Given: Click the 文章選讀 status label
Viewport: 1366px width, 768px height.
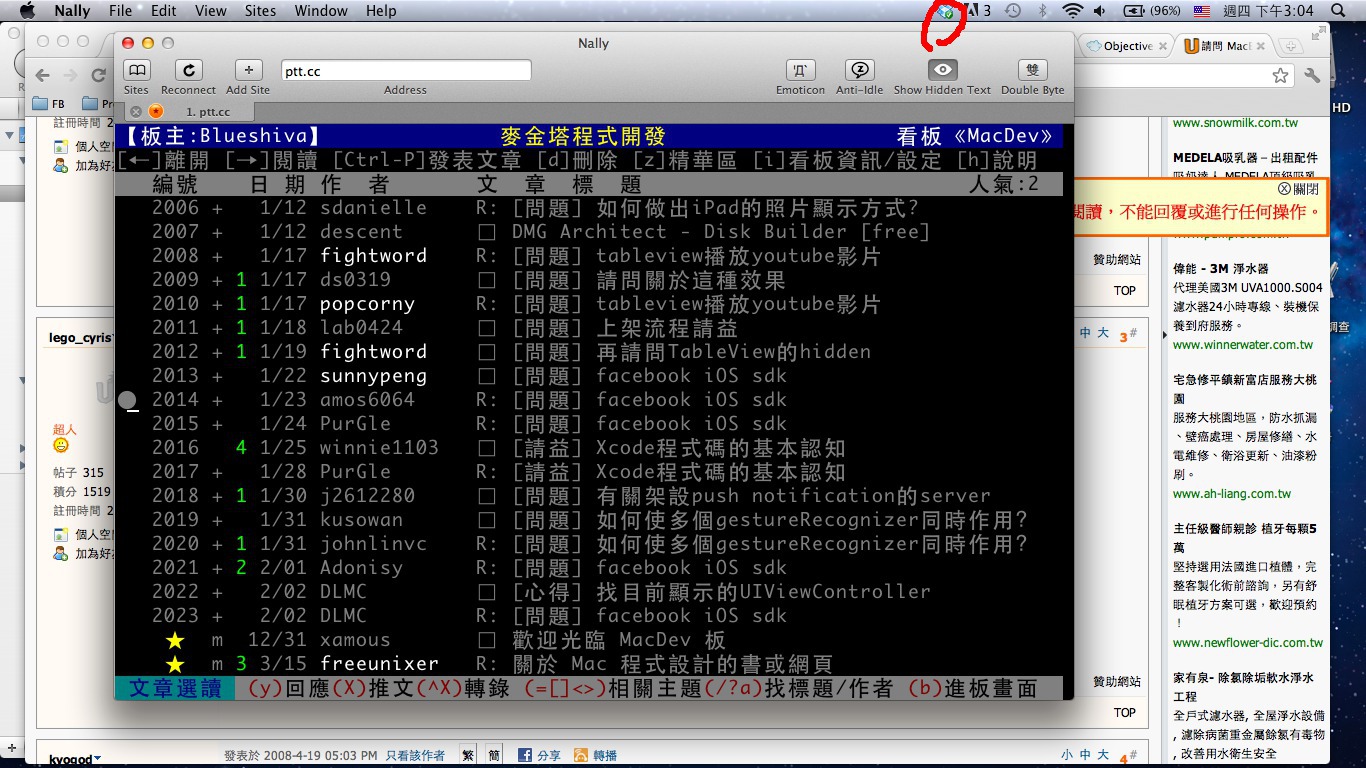Looking at the screenshot, I should pos(175,688).
